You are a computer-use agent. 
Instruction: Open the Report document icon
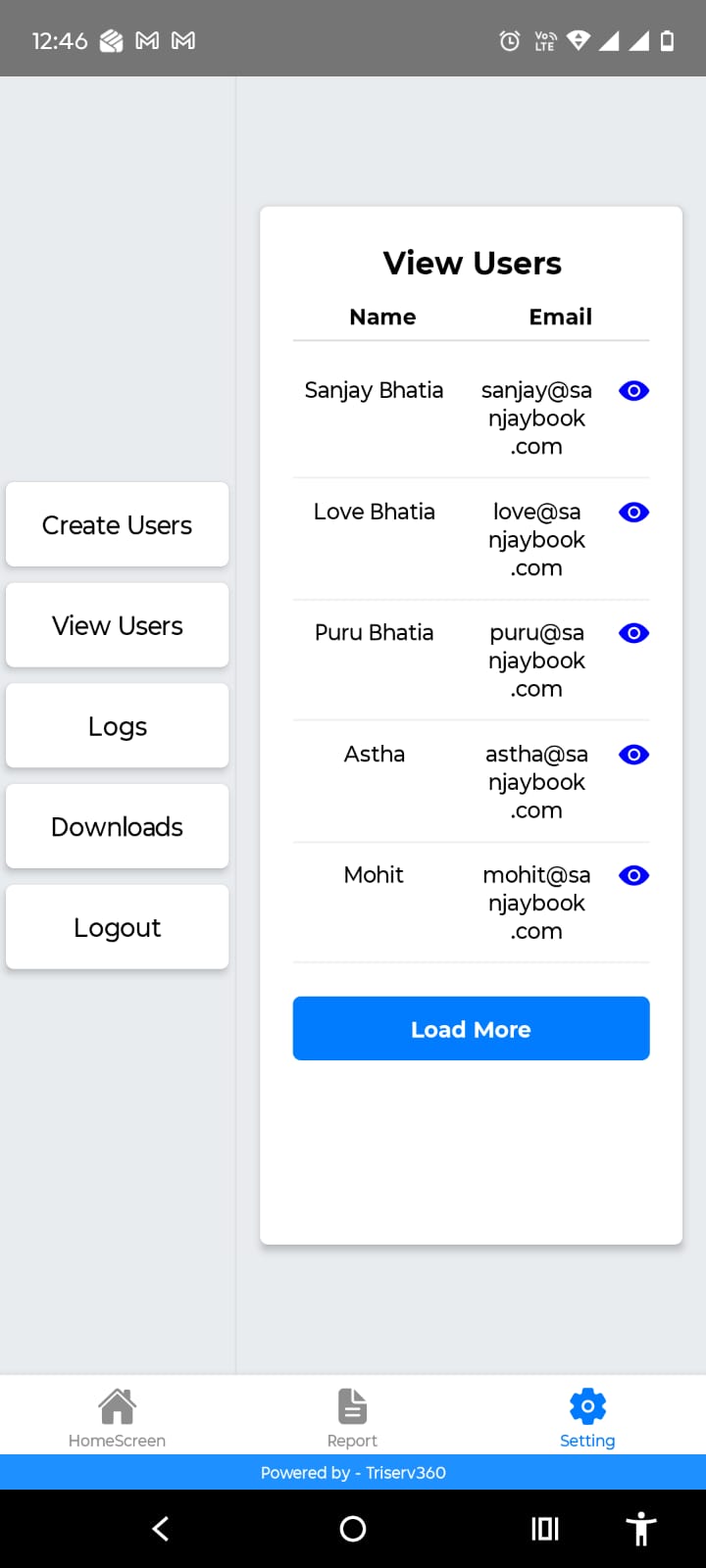tap(352, 1407)
